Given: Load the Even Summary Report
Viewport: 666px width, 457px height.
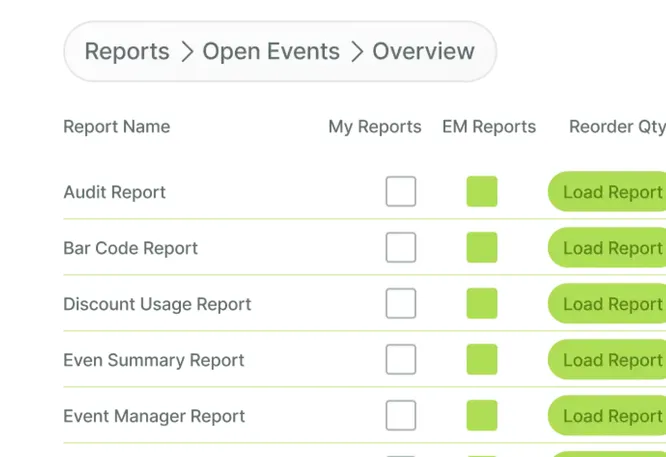Looking at the screenshot, I should [607, 360].
